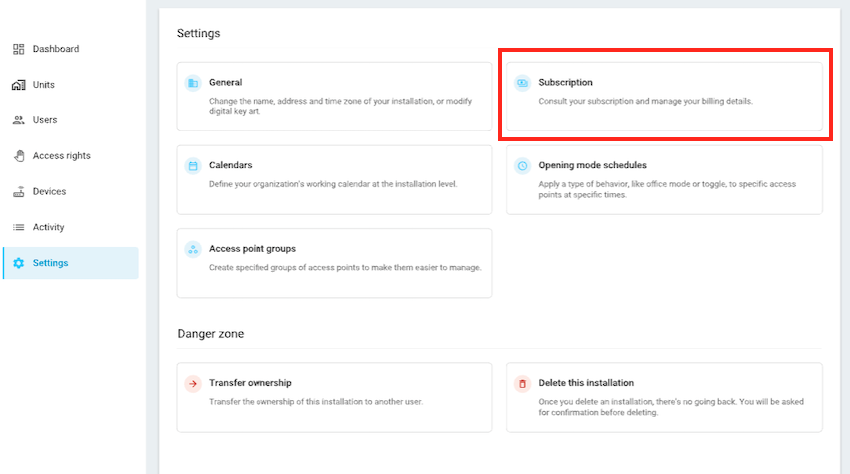The height and width of the screenshot is (474, 850).
Task: Click 'Once you delete an installation' warning text
Action: click(x=671, y=407)
